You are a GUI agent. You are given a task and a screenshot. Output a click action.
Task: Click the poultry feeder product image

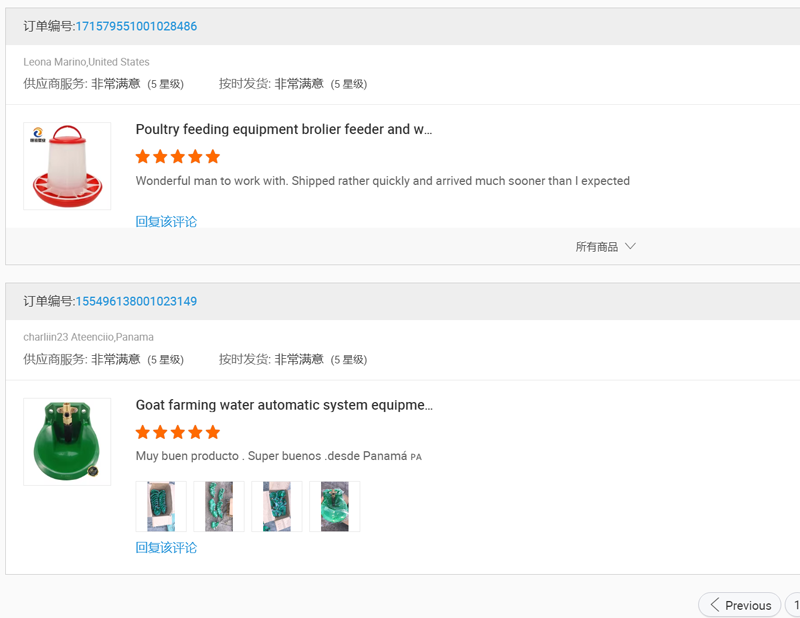coord(67,166)
